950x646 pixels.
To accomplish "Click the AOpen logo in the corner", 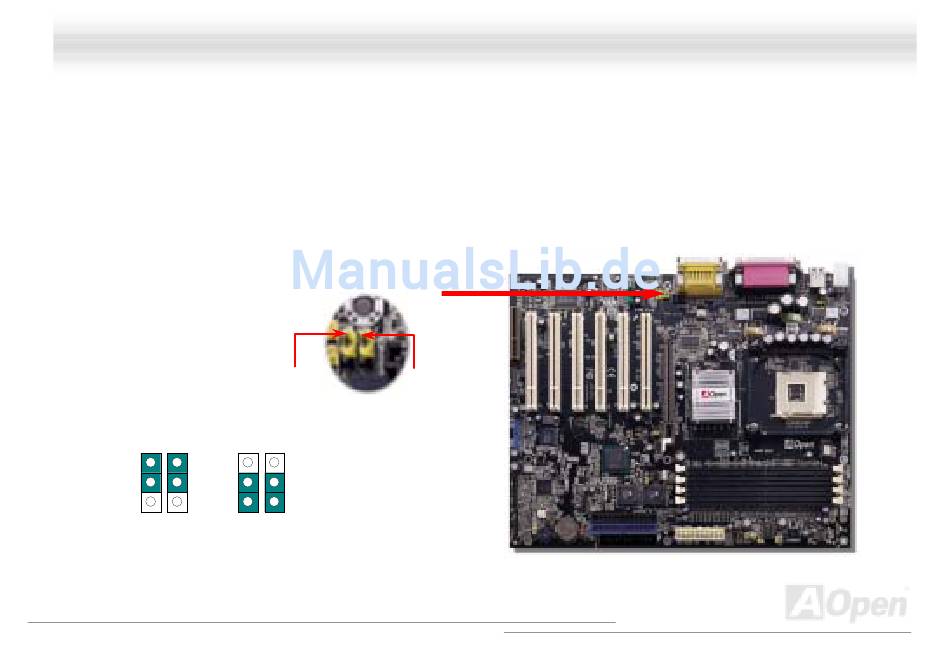I will (x=846, y=604).
